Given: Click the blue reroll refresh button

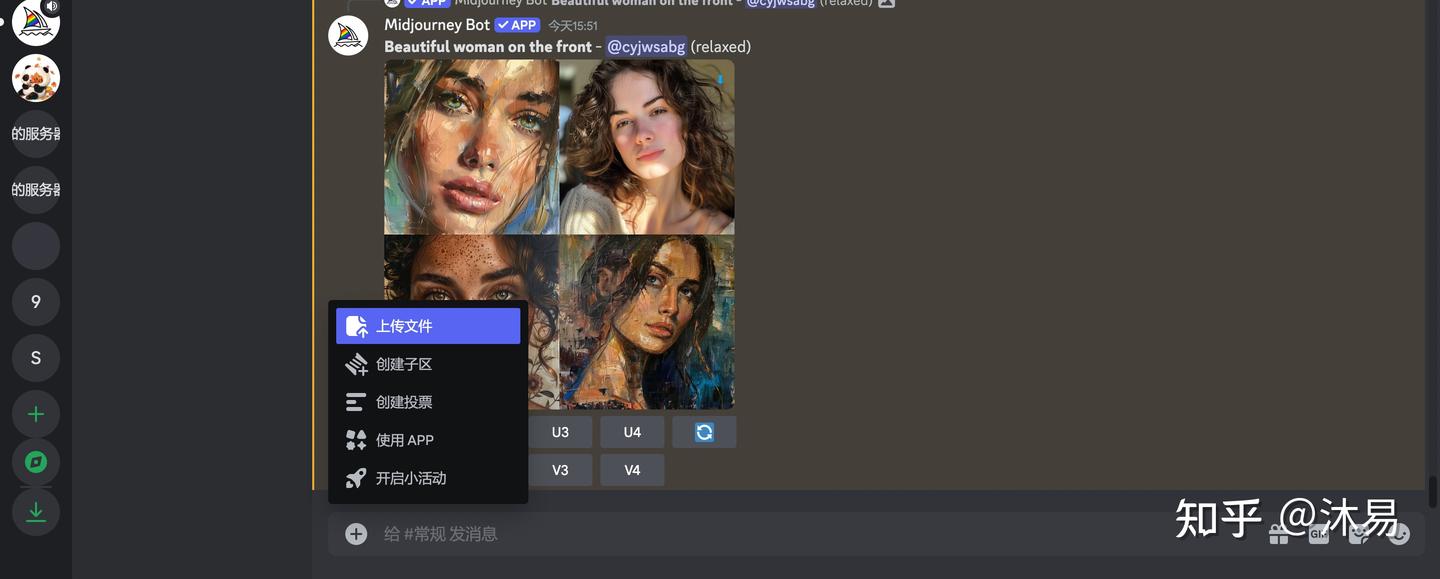Looking at the screenshot, I should pyautogui.click(x=704, y=432).
